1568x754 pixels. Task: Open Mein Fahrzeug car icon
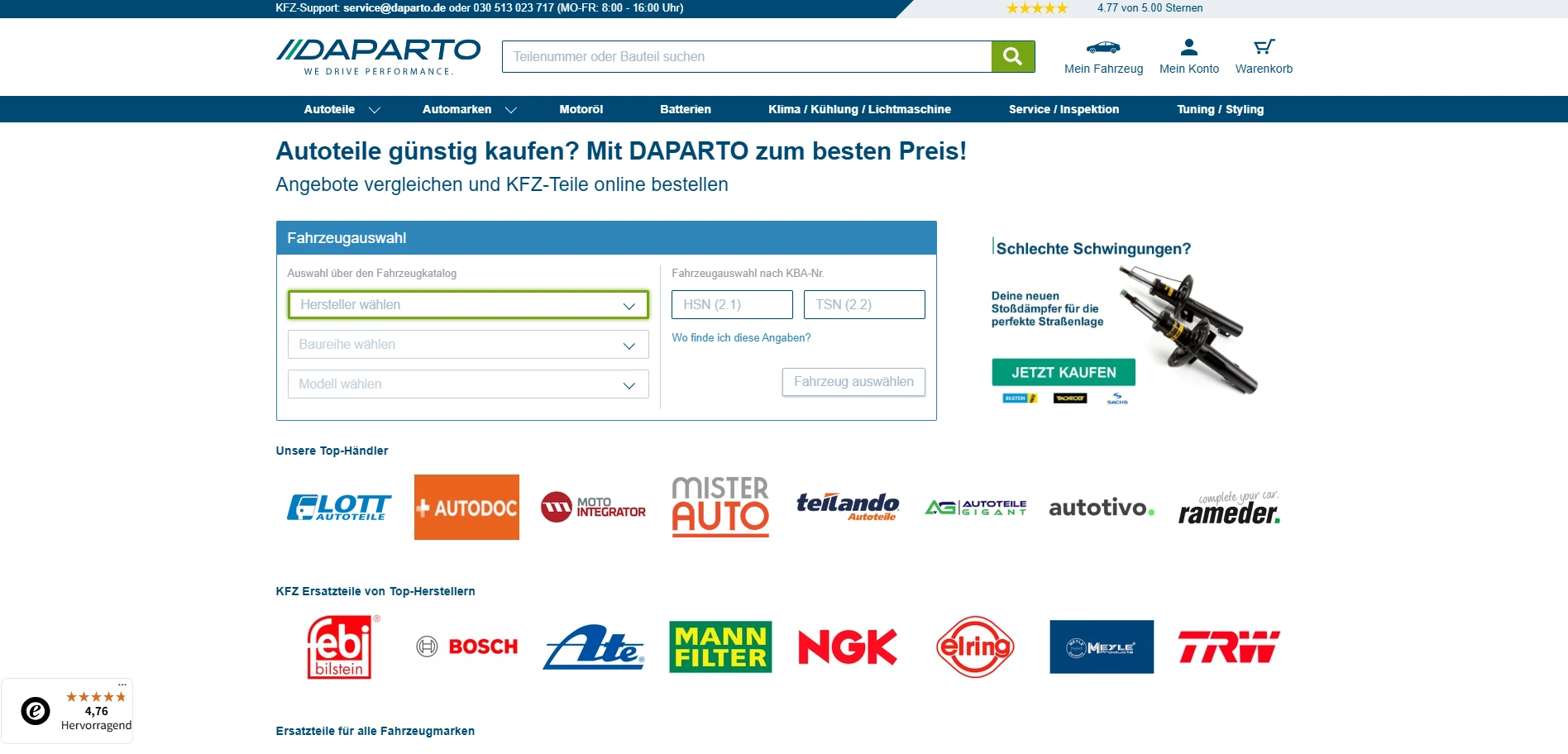tap(1103, 47)
